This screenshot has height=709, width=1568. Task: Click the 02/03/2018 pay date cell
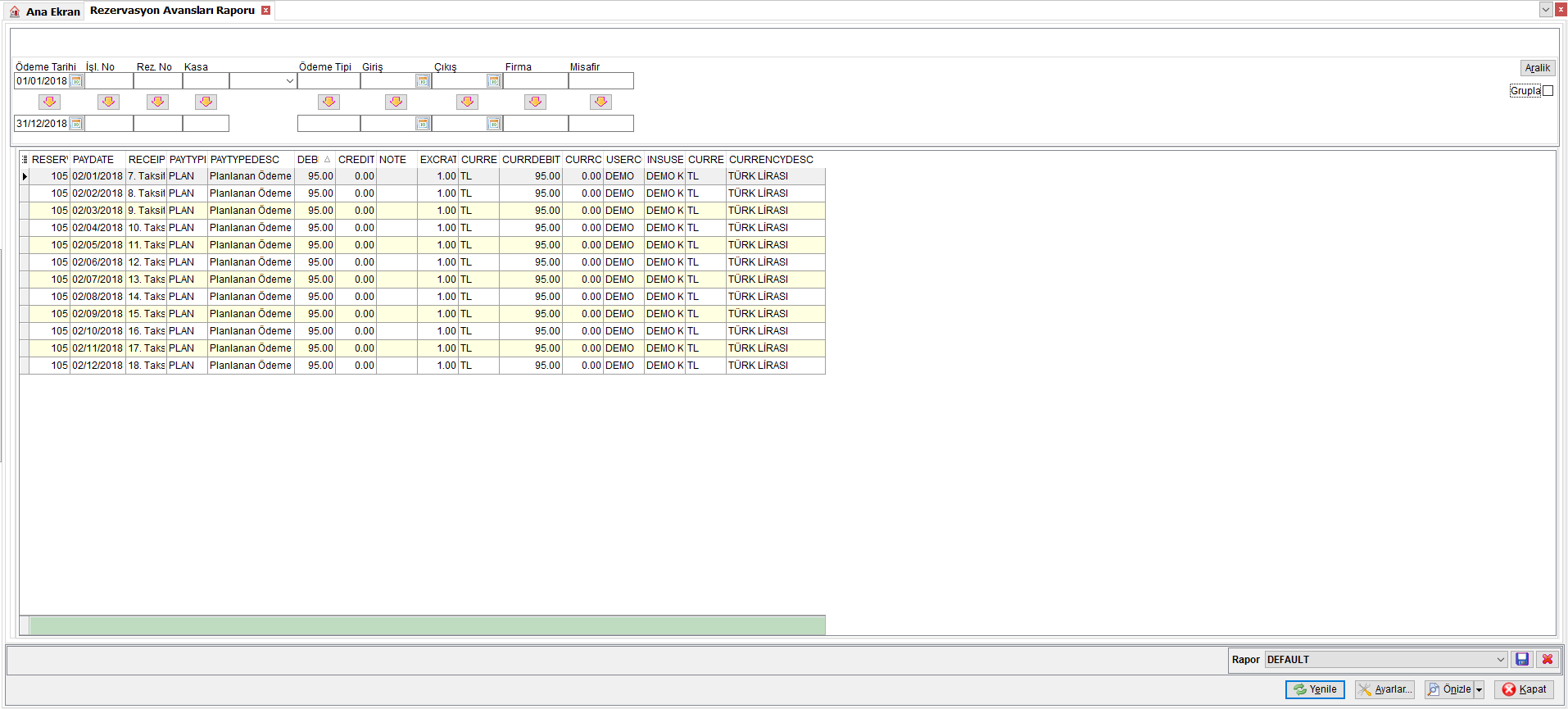pos(97,211)
